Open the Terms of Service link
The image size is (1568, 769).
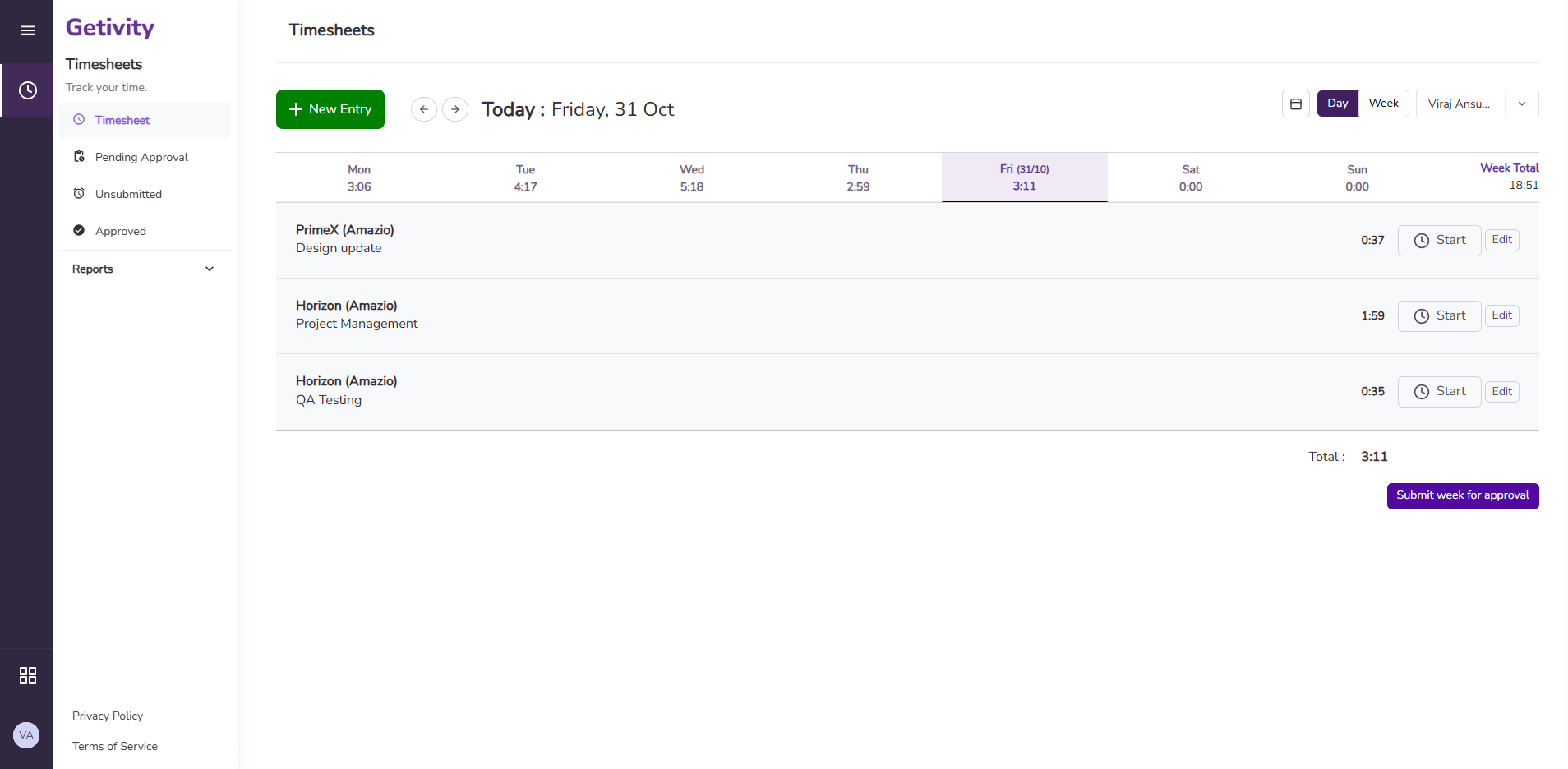click(x=115, y=746)
